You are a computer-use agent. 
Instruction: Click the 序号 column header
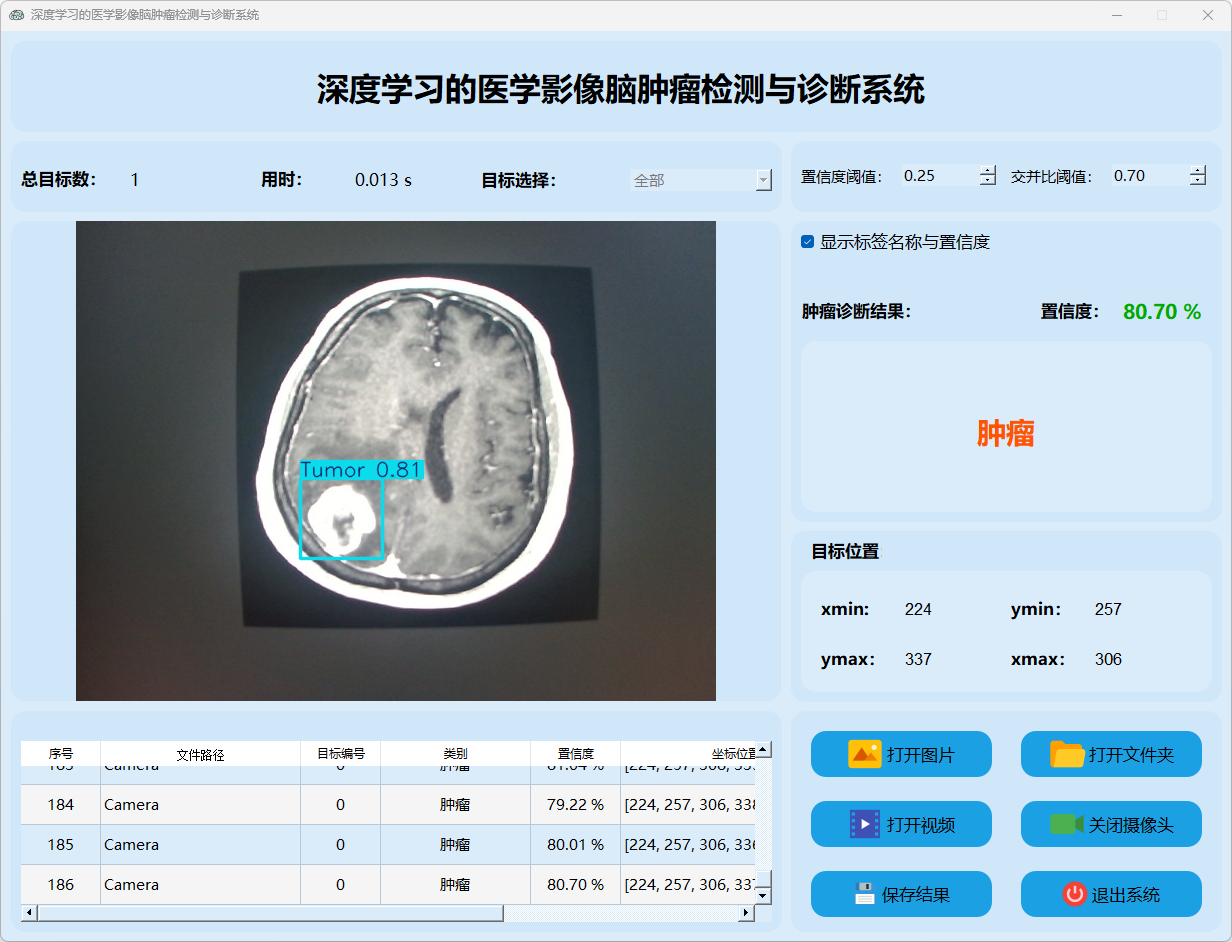[x=61, y=754]
